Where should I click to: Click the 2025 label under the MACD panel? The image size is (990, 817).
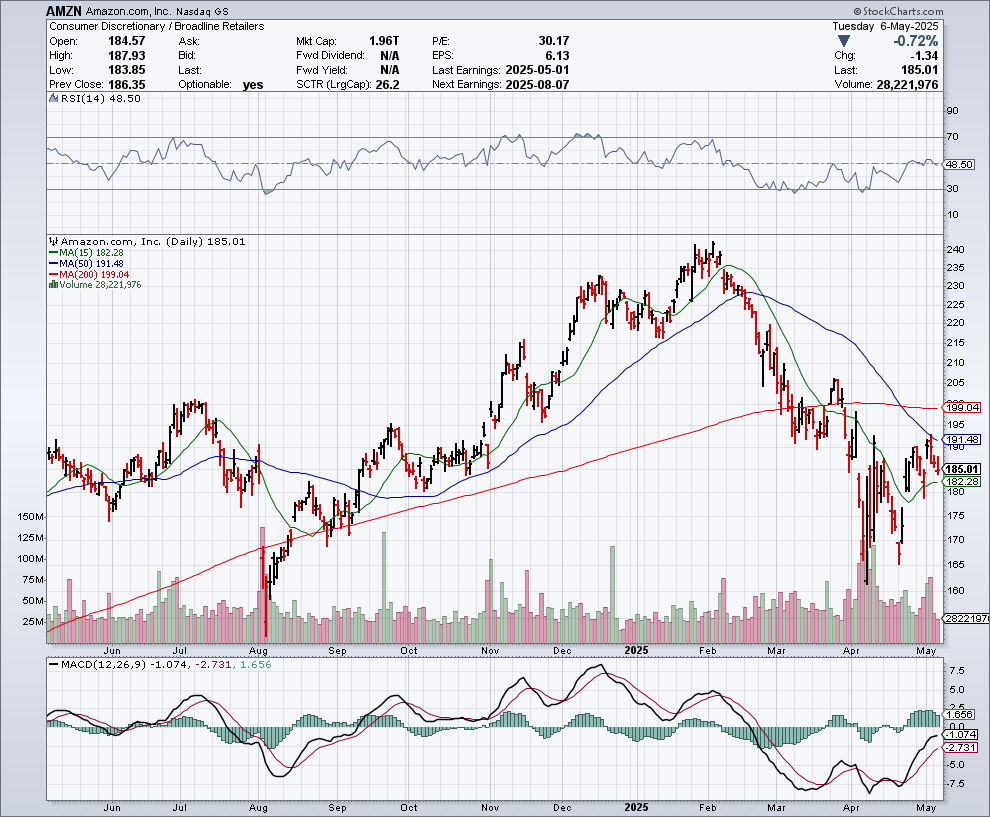click(636, 807)
